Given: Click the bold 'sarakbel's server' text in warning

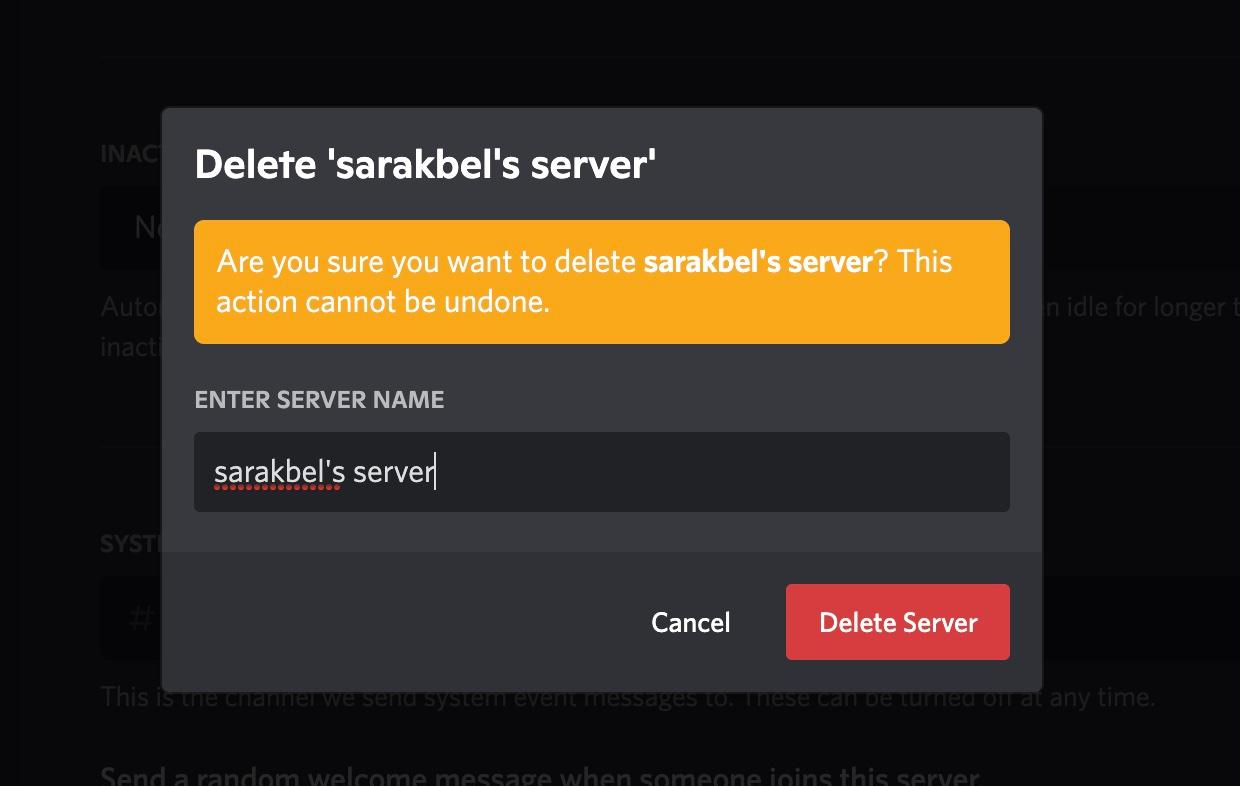Looking at the screenshot, I should tap(757, 261).
